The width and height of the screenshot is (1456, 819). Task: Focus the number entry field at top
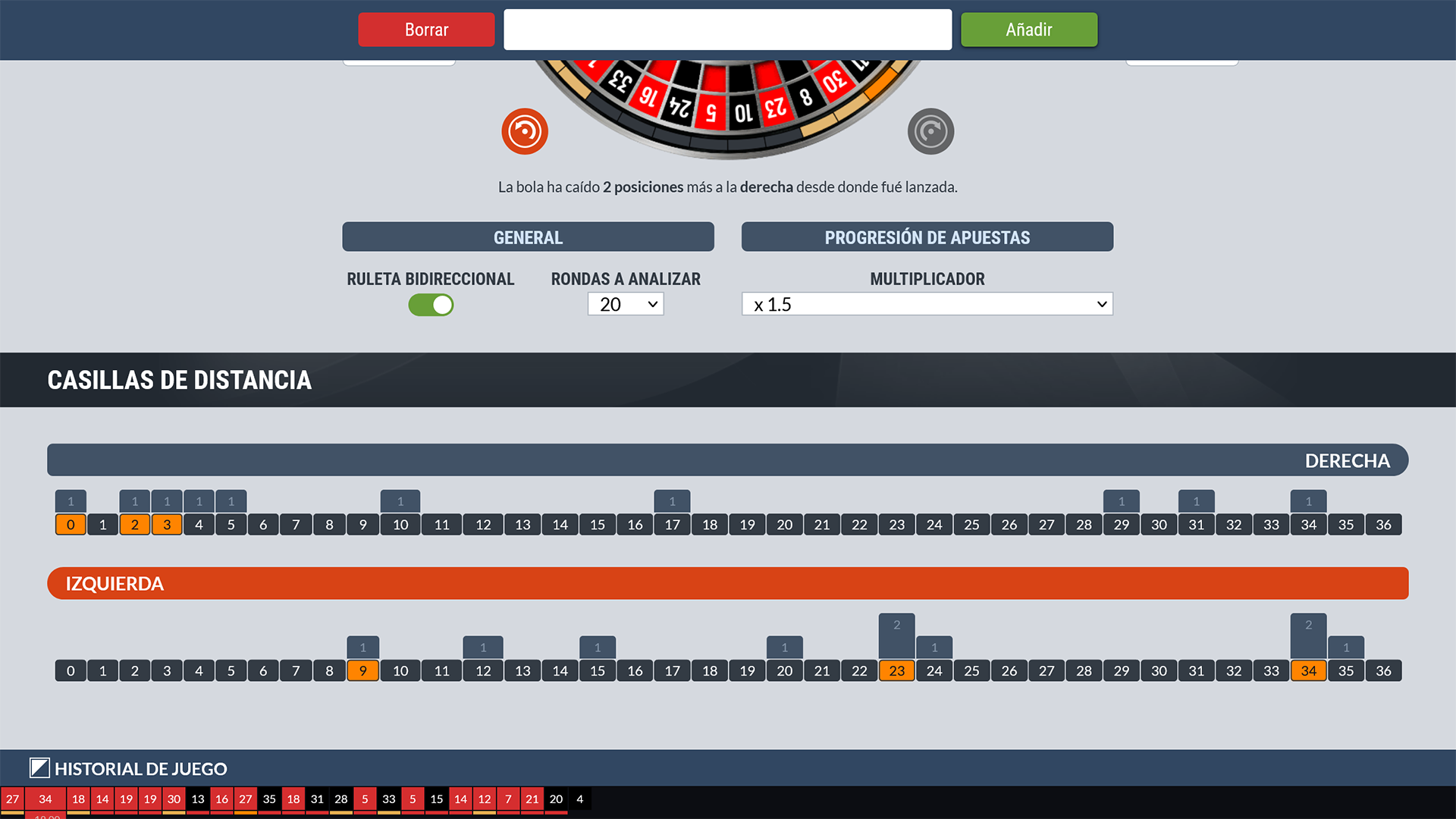coord(727,30)
